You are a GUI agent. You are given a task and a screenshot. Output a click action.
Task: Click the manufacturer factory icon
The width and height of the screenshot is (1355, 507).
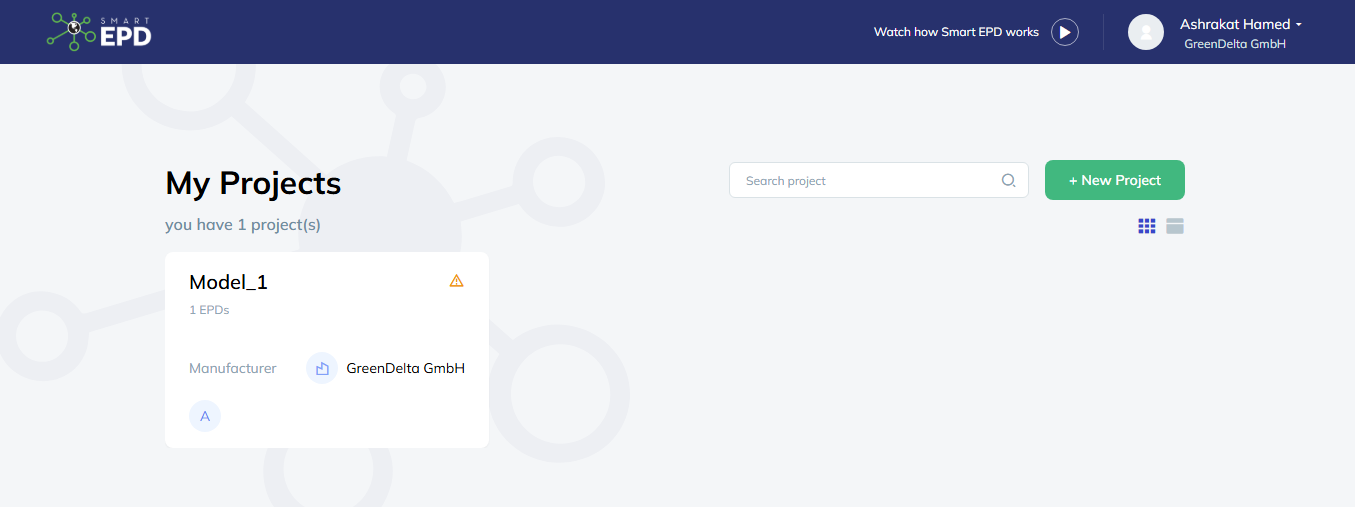click(322, 368)
